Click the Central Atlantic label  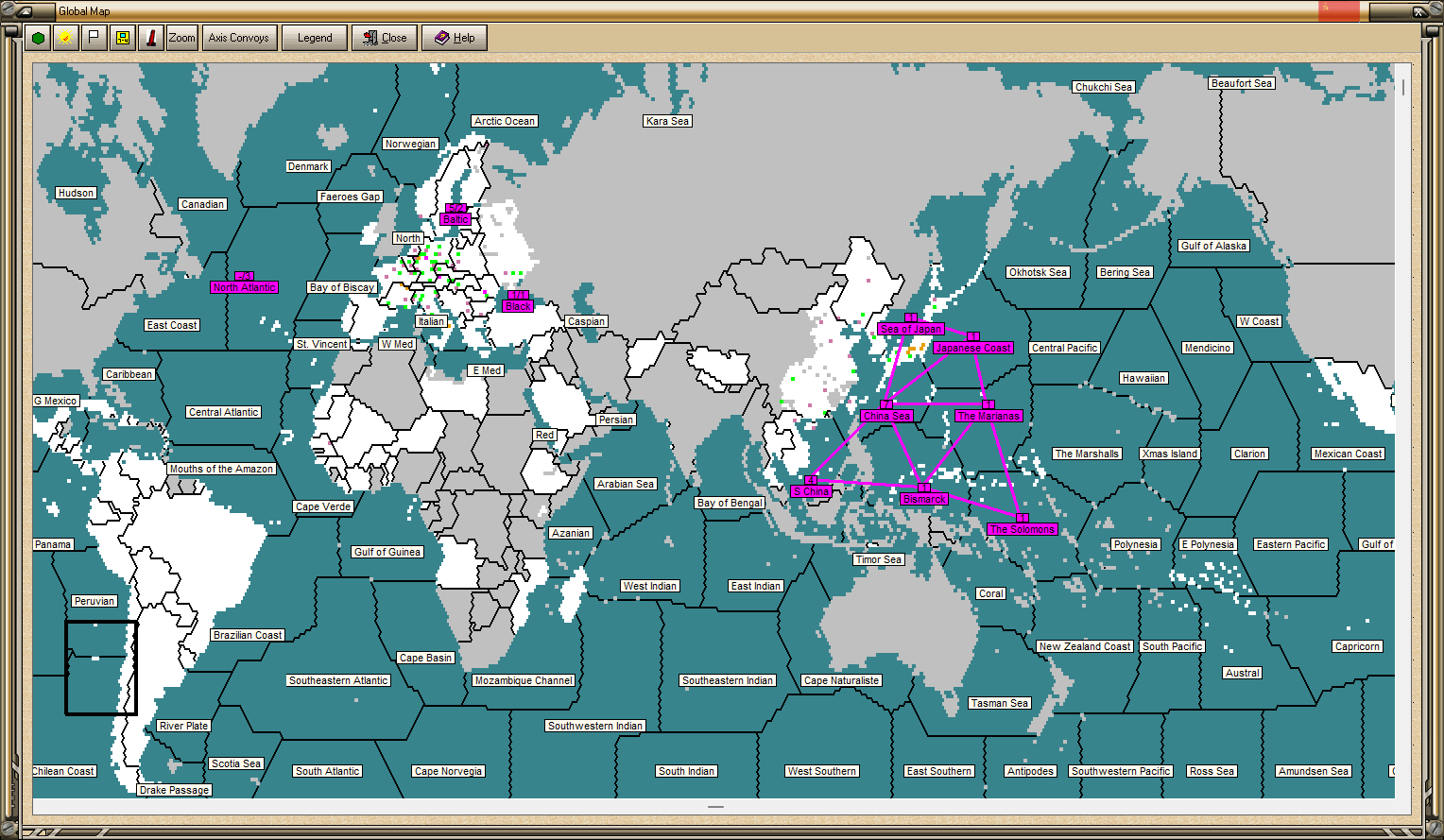coord(223,412)
